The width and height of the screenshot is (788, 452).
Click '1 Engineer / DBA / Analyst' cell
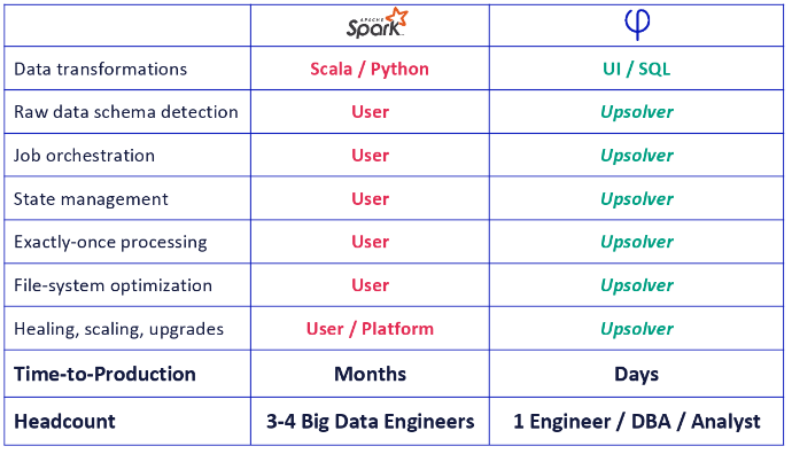tap(637, 422)
